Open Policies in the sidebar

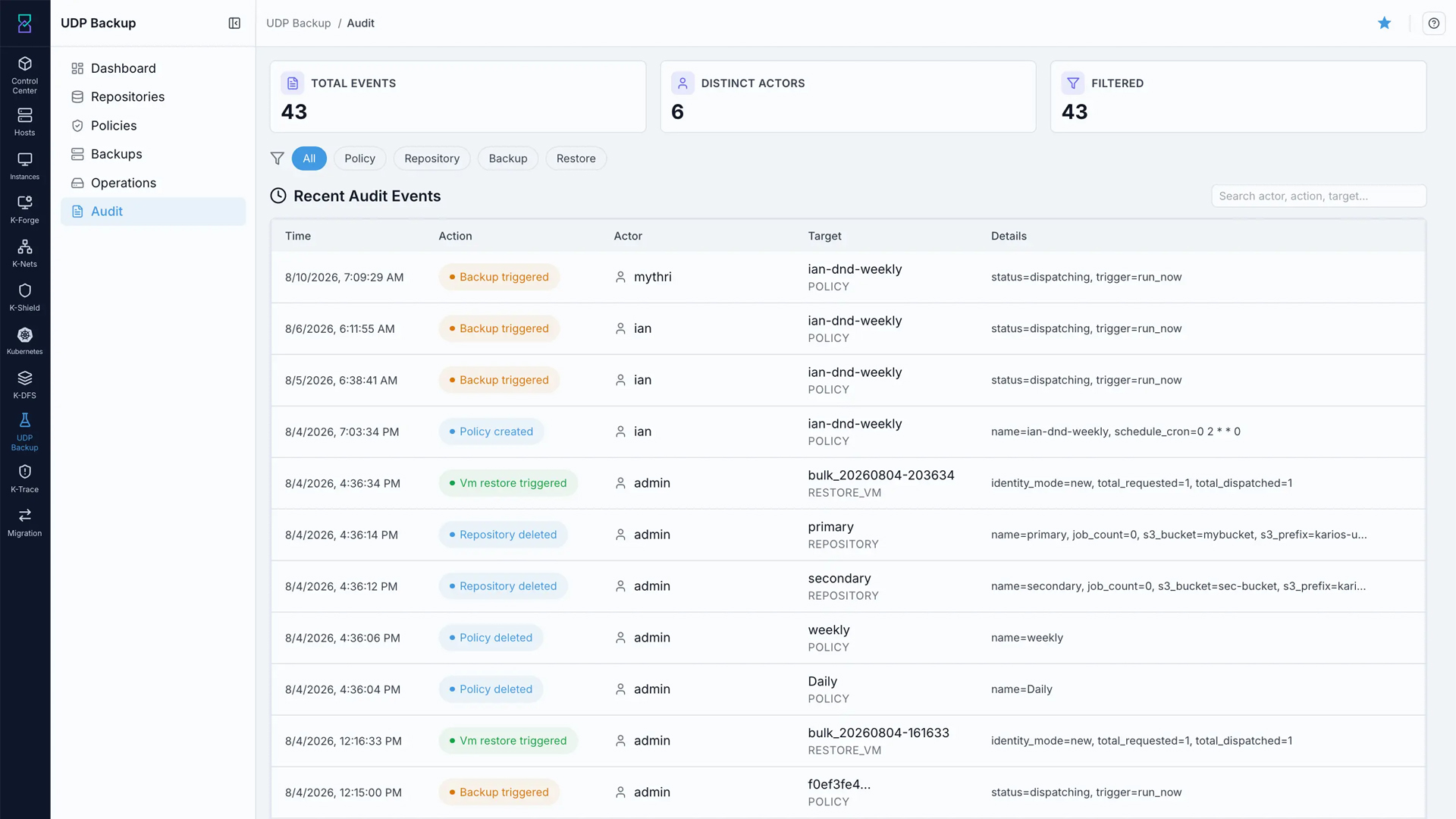click(153, 126)
